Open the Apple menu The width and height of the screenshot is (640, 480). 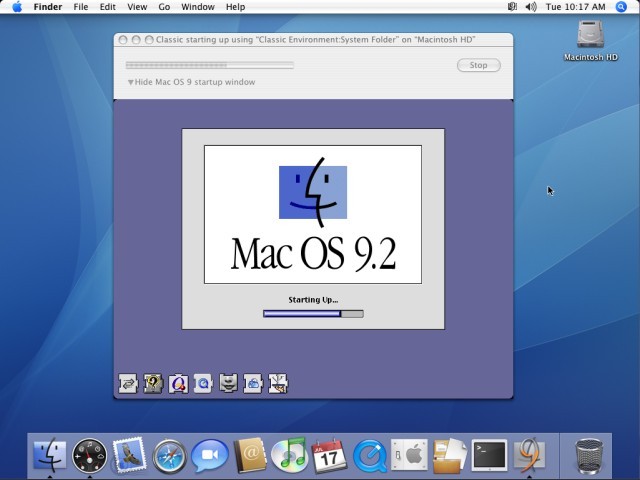17,7
